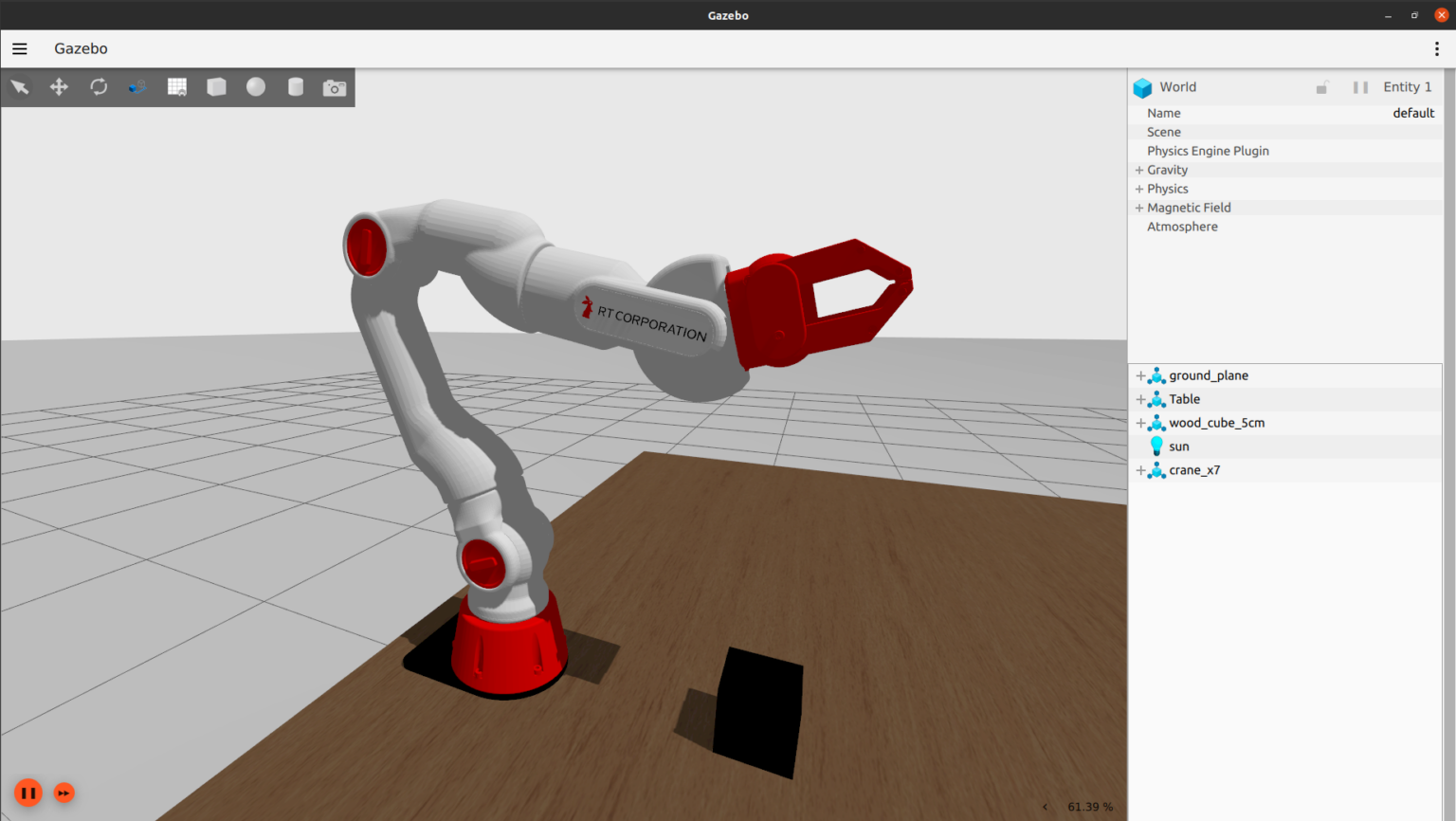This screenshot has height=821, width=1456.
Task: Step the simulation forward
Action: coord(64,793)
